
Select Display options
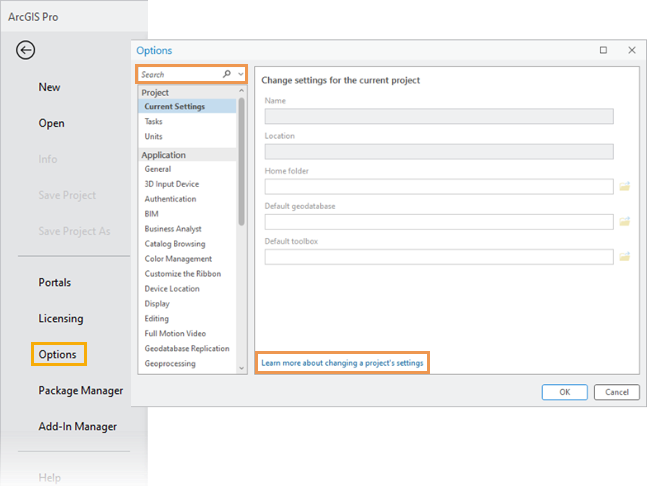pyautogui.click(x=157, y=304)
